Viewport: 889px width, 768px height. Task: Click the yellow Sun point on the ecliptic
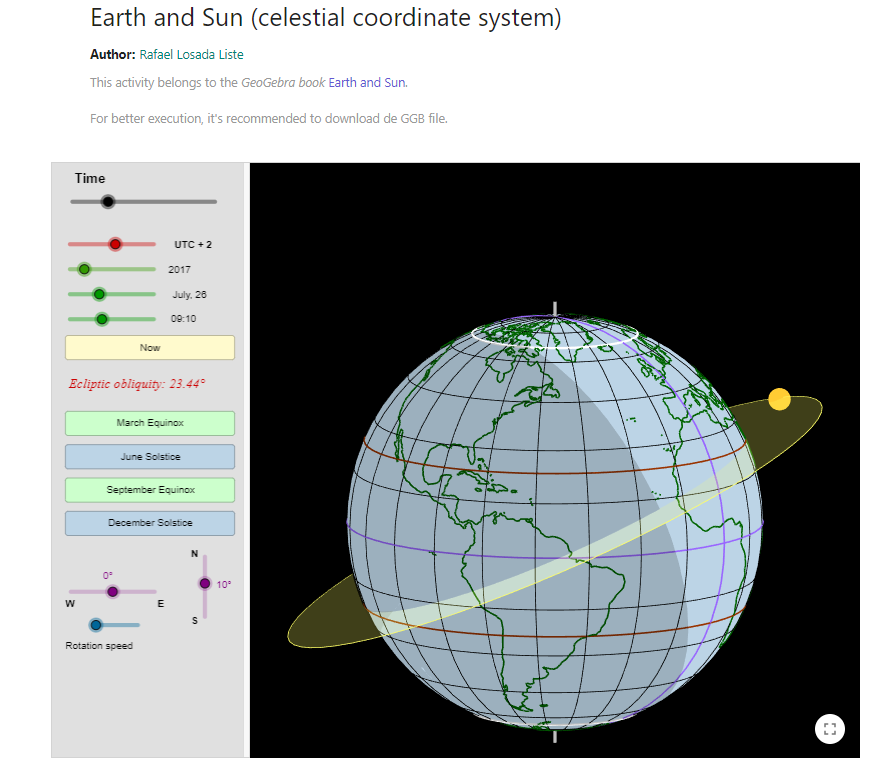[779, 399]
